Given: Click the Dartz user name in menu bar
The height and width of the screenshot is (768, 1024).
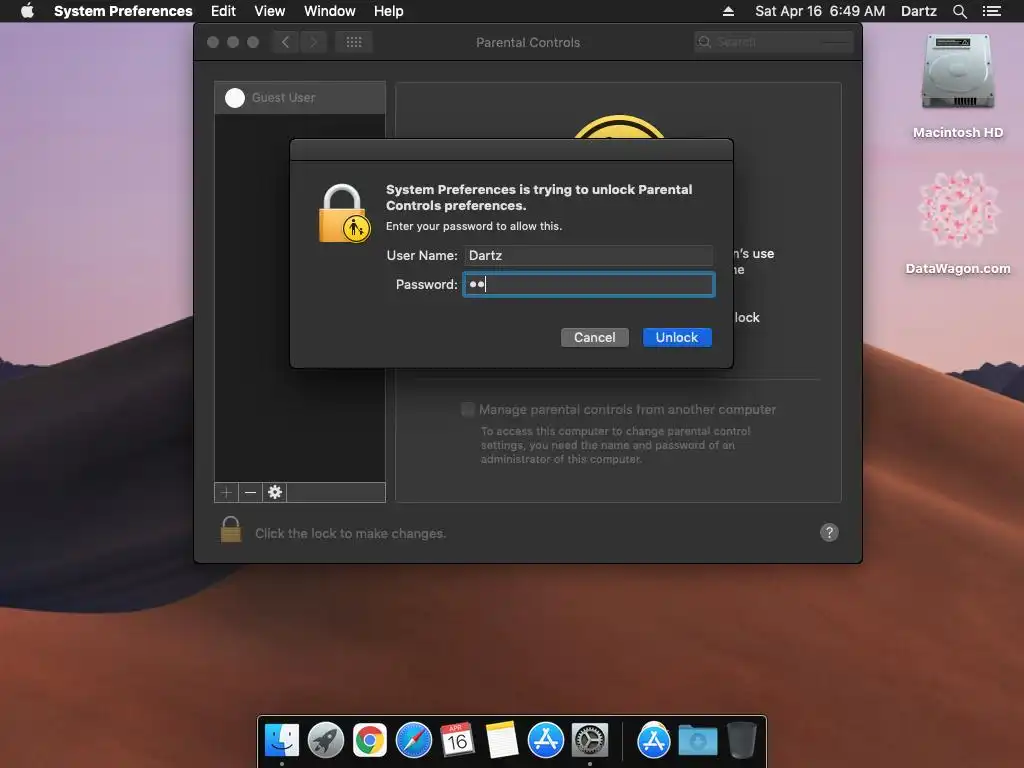Looking at the screenshot, I should 918,11.
